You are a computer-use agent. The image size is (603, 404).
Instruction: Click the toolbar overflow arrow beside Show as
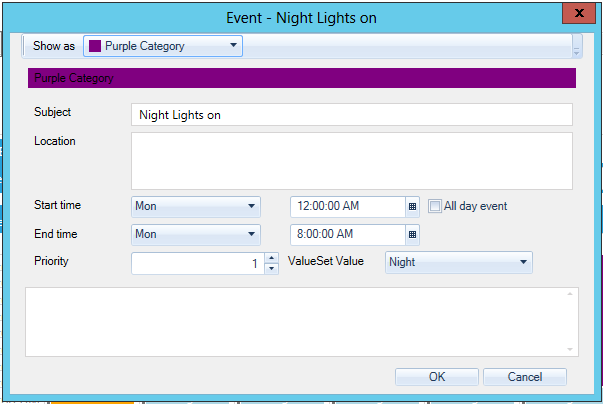[576, 46]
